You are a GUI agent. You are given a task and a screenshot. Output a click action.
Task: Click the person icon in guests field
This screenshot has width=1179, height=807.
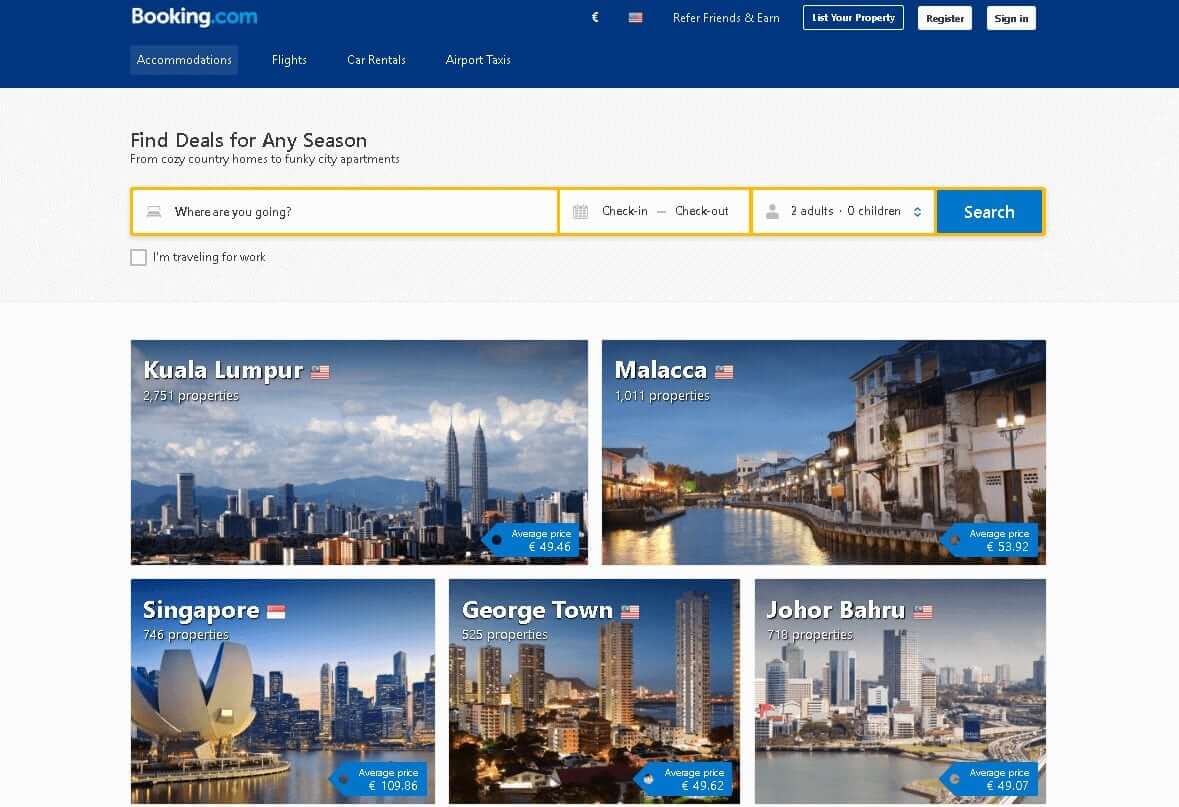[772, 211]
